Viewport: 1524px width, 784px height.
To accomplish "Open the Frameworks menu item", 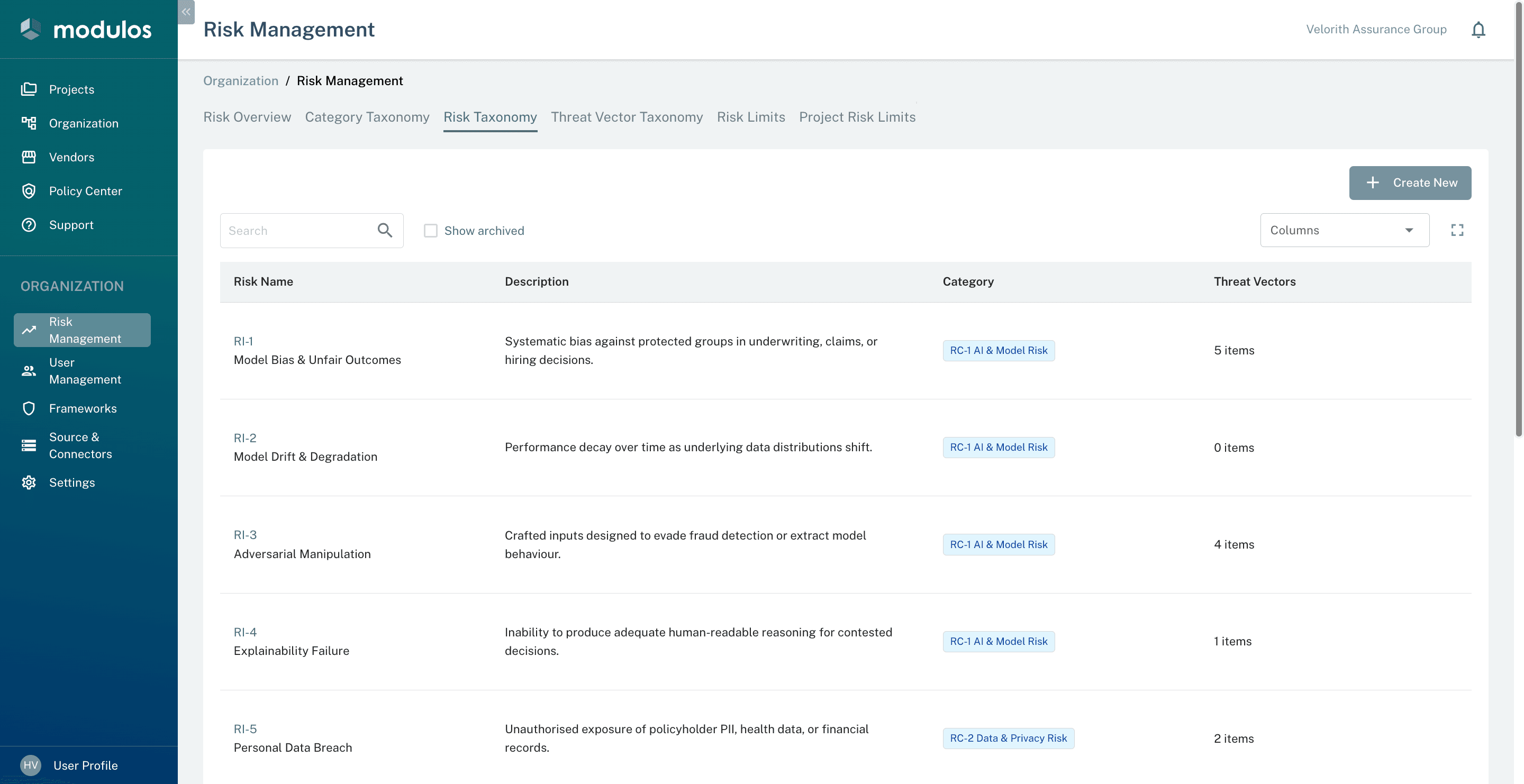I will (82, 408).
